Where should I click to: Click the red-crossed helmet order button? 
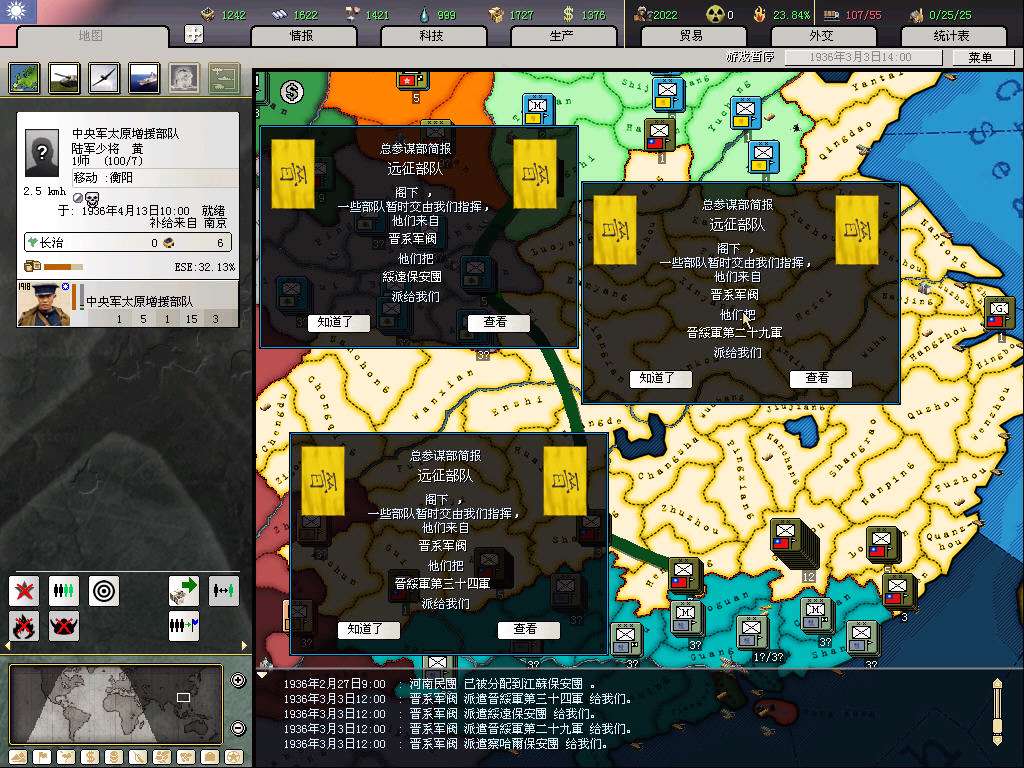(x=64, y=626)
